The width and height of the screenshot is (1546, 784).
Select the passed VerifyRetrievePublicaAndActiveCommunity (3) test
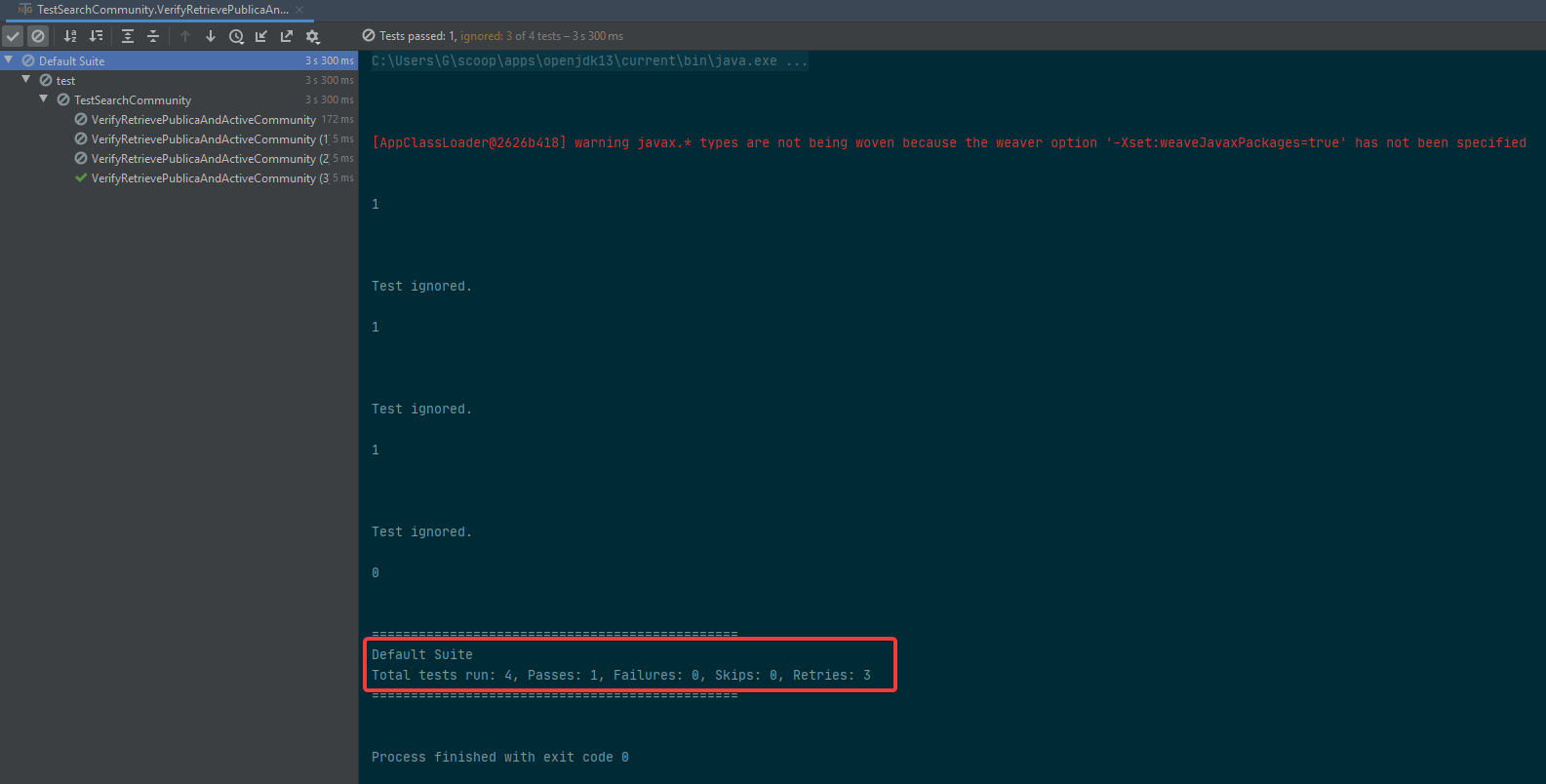click(x=179, y=177)
